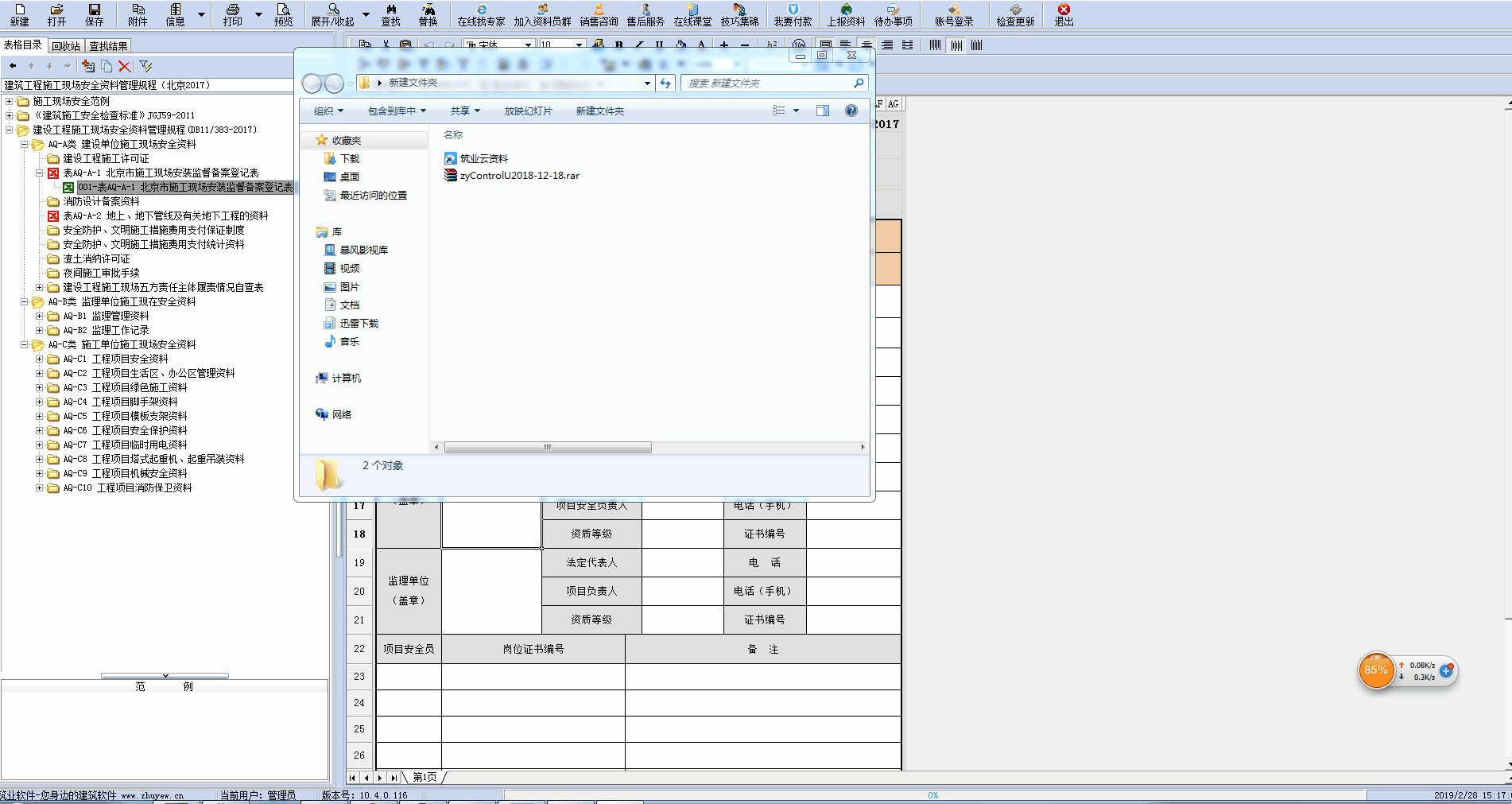The width and height of the screenshot is (1512, 804).
Task: Click the explorer horizontal scrollbar thumb
Action: tap(548, 448)
